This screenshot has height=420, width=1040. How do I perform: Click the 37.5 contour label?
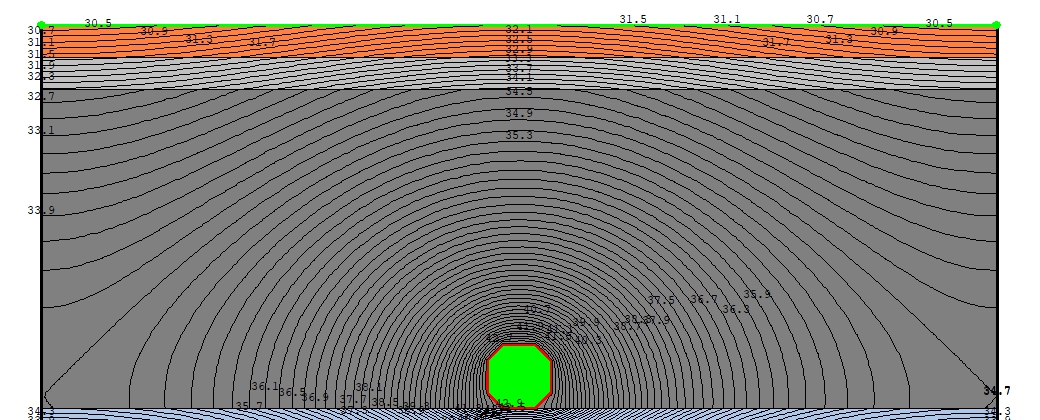[x=661, y=300]
